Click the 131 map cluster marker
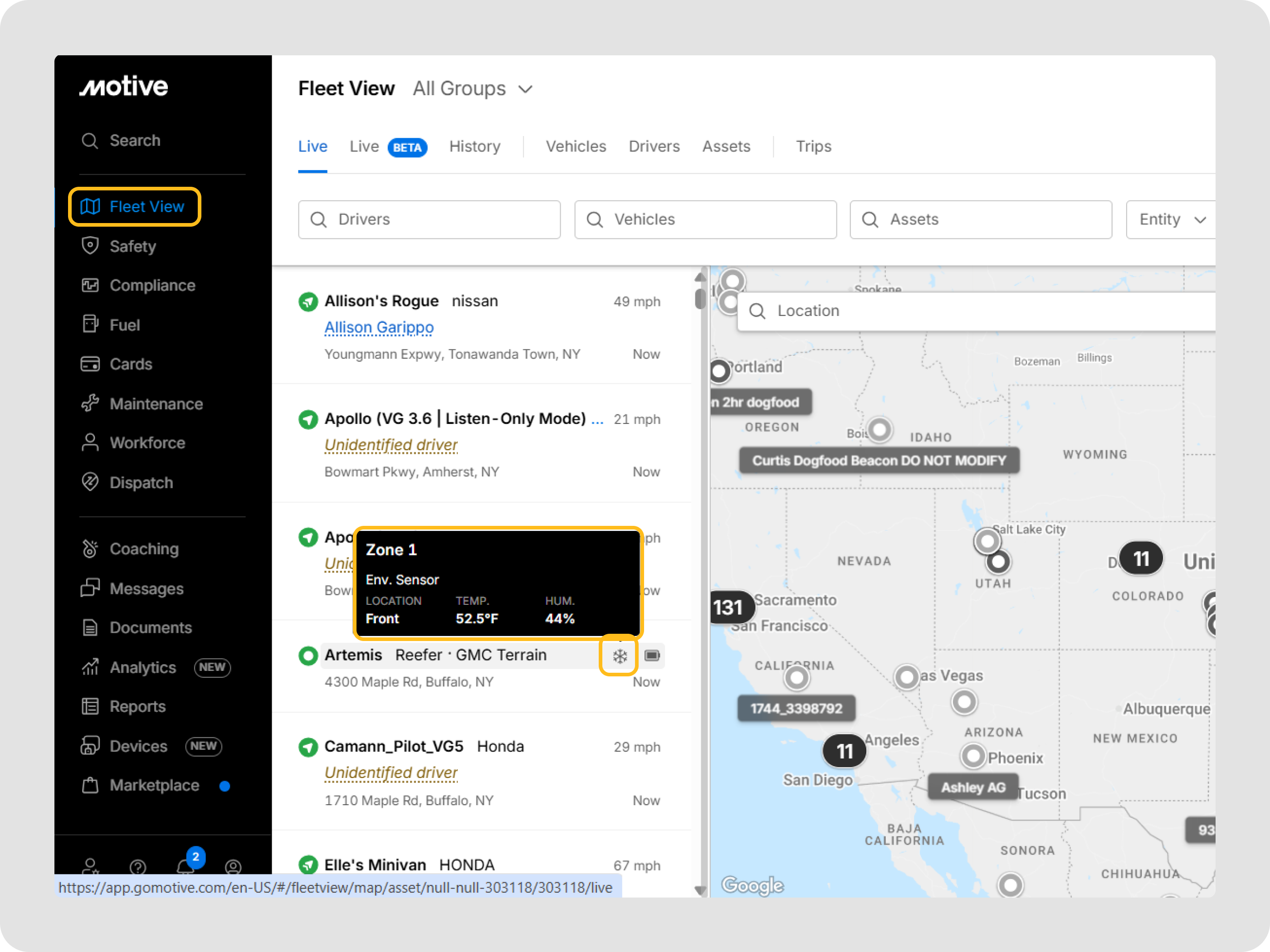The image size is (1270, 952). coord(728,607)
